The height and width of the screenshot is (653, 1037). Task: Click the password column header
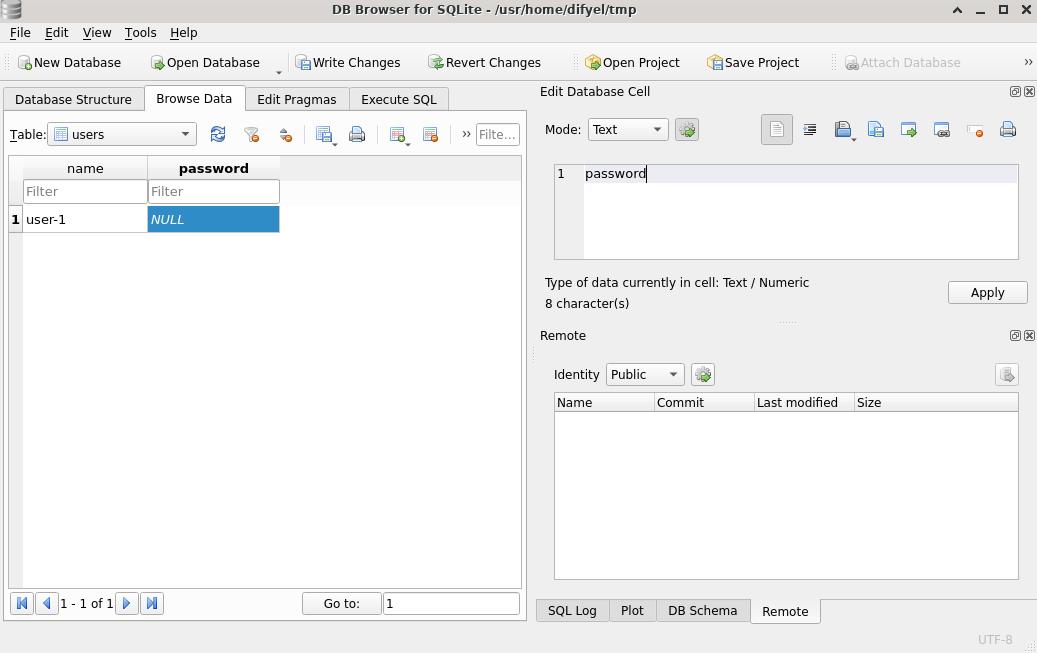214,168
